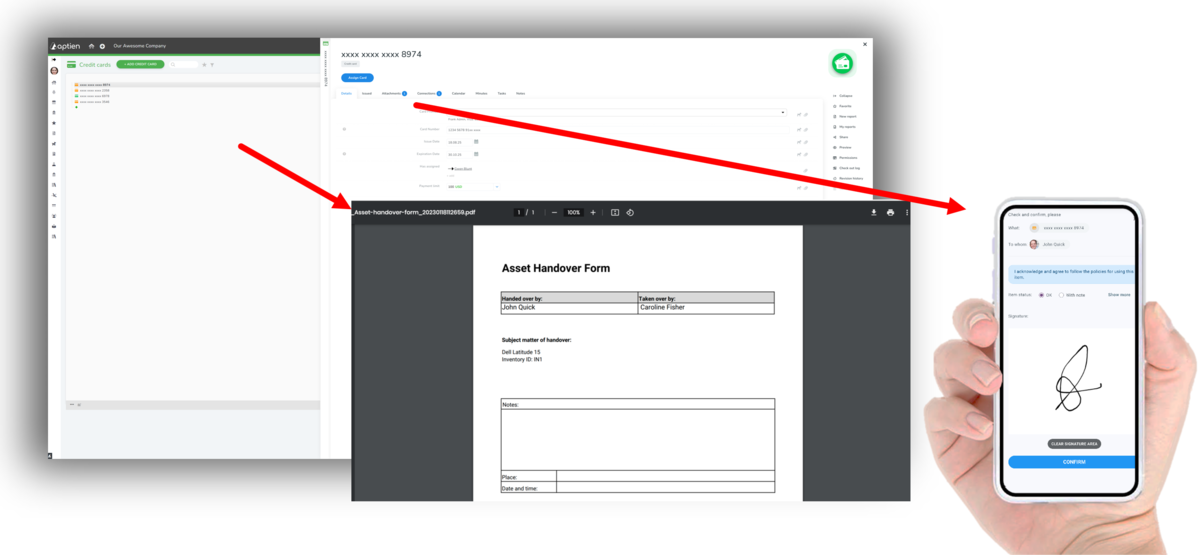Collapse the right side panel

(845, 95)
